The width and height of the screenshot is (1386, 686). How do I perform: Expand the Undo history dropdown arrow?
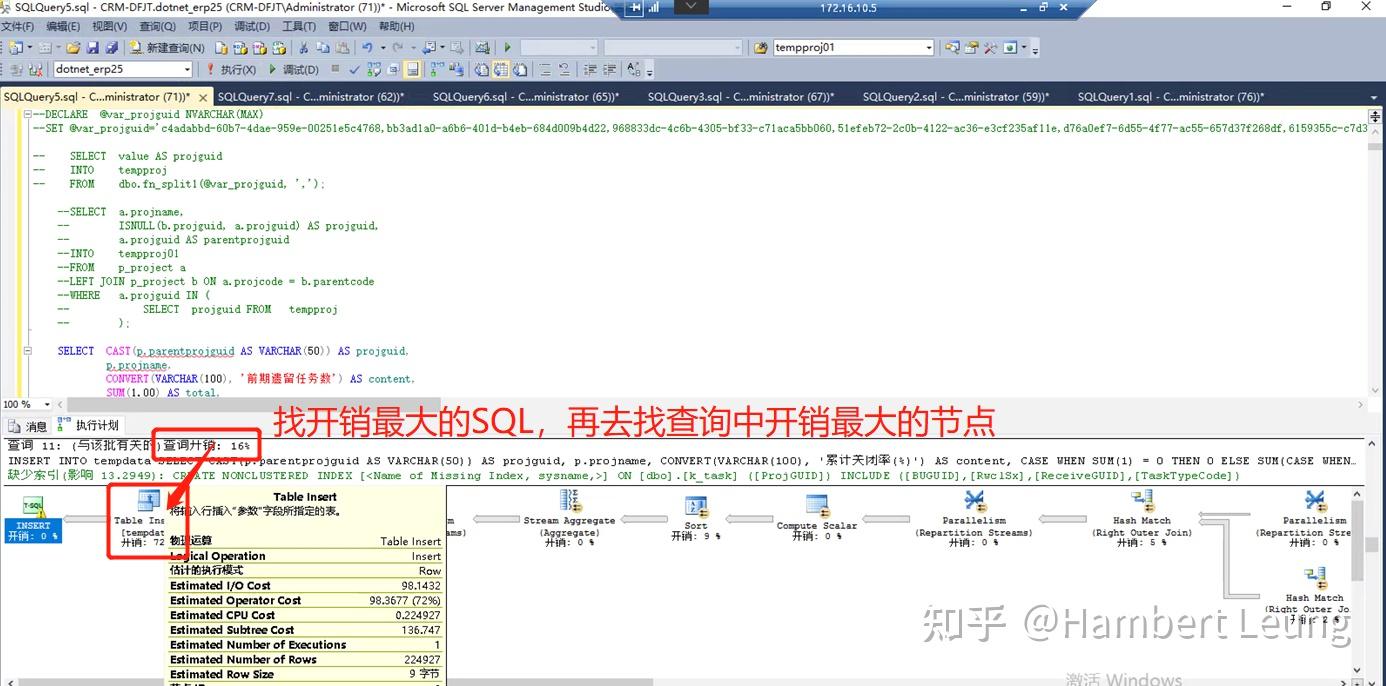[382, 47]
